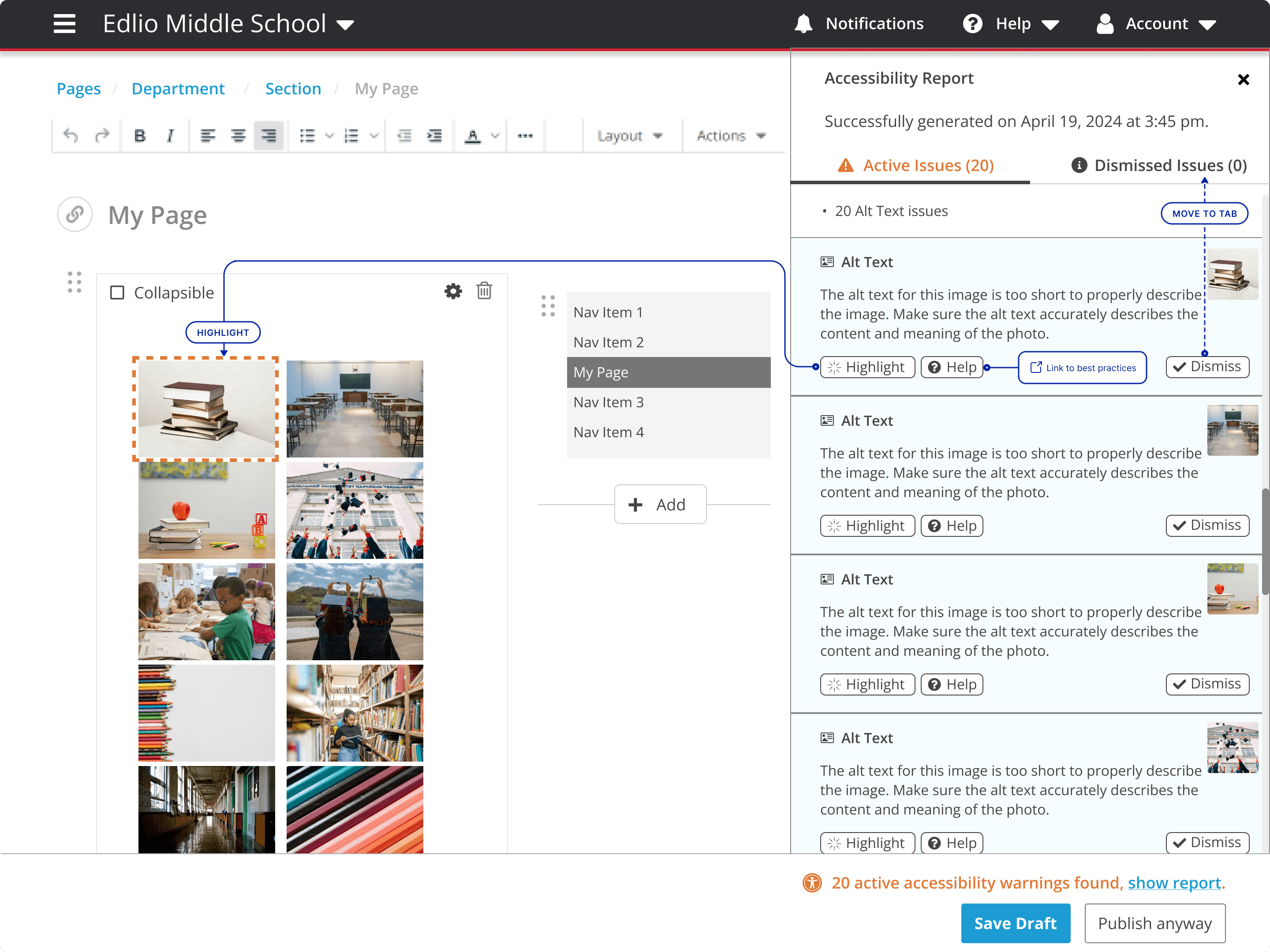1270x952 pixels.
Task: Click the undo arrow icon
Action: (x=71, y=136)
